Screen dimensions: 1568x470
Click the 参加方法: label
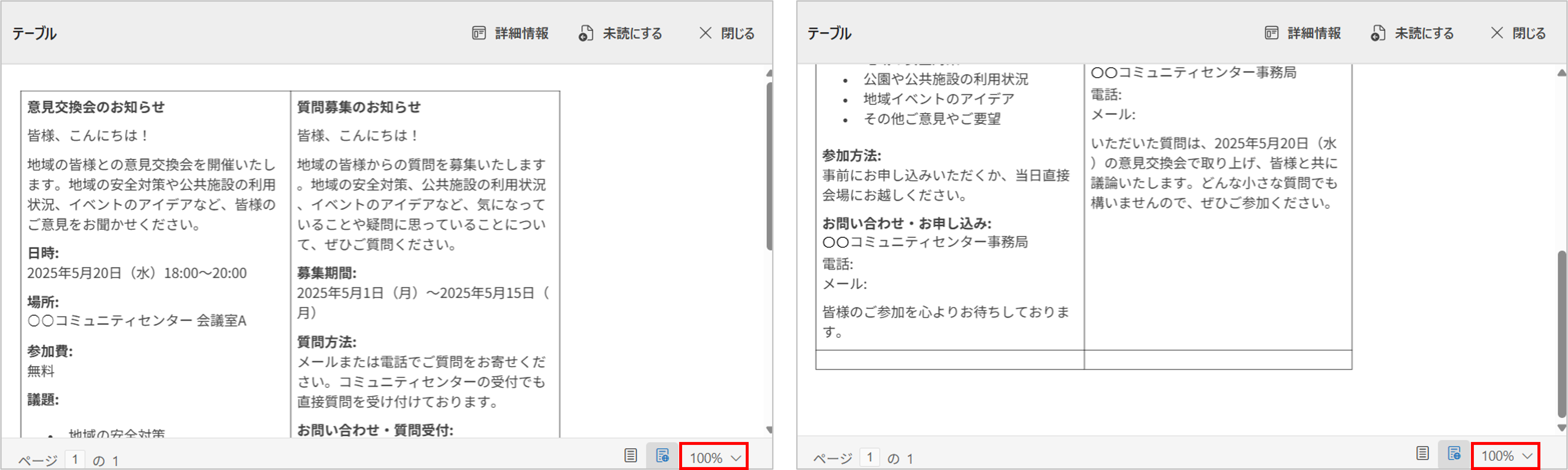coord(852,156)
